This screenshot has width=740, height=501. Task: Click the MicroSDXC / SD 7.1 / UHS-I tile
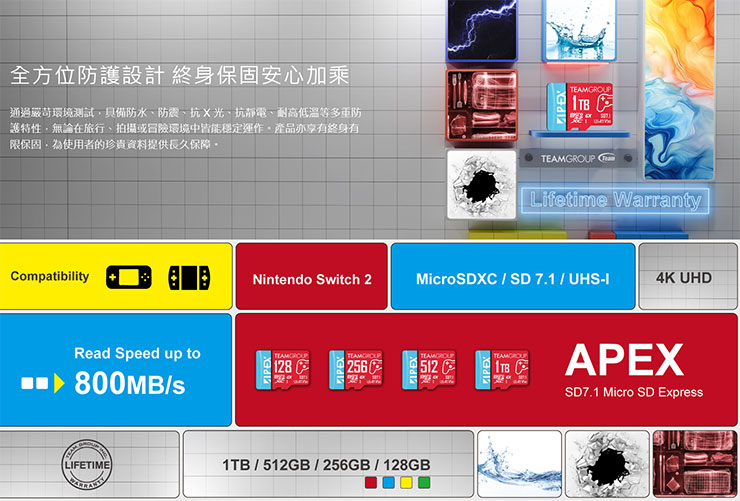pos(513,276)
